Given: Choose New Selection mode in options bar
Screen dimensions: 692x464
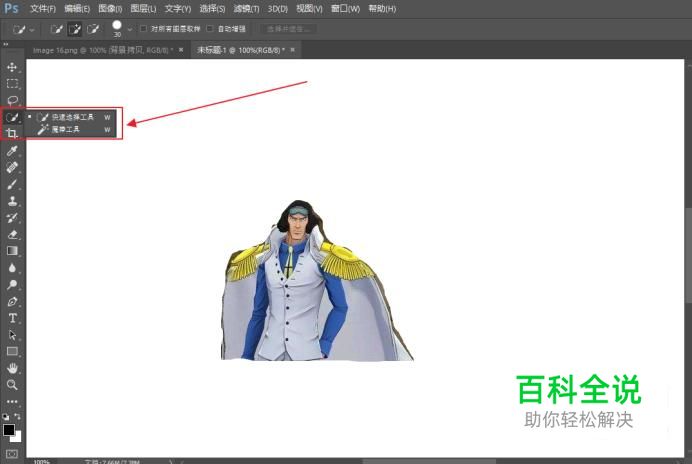Looking at the screenshot, I should pos(56,29).
